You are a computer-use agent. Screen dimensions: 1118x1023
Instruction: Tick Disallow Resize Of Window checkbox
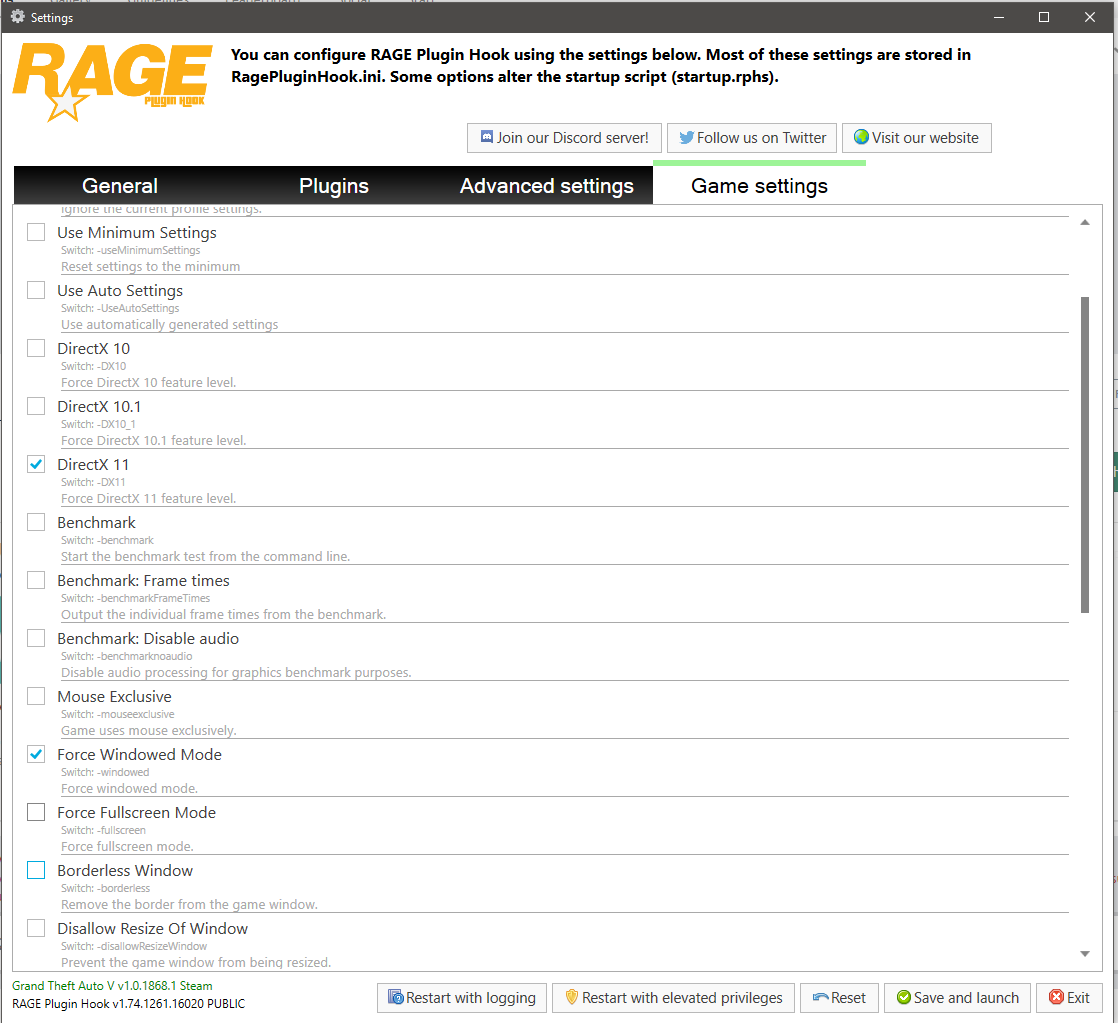(36, 928)
